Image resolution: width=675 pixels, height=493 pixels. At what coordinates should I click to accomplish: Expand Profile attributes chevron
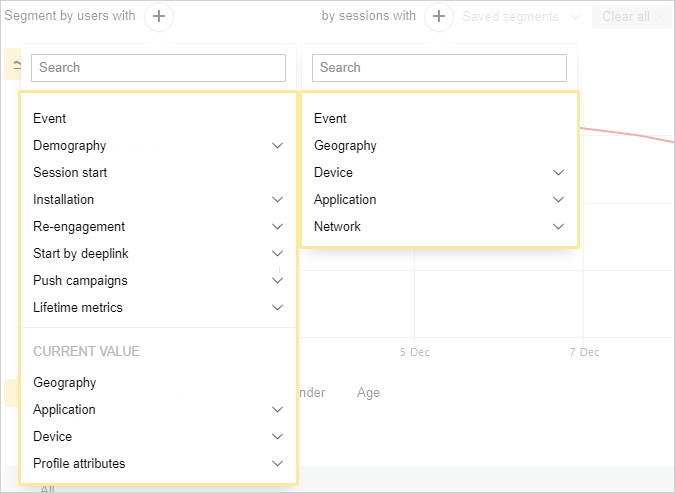(x=277, y=464)
